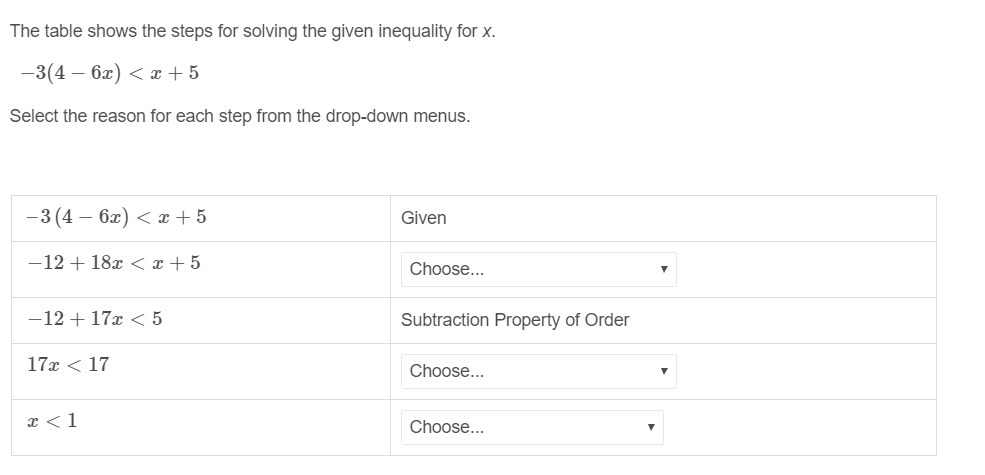Click the −12 + 18x < x + 5 step cell
The height and width of the screenshot is (475, 985).
point(201,270)
